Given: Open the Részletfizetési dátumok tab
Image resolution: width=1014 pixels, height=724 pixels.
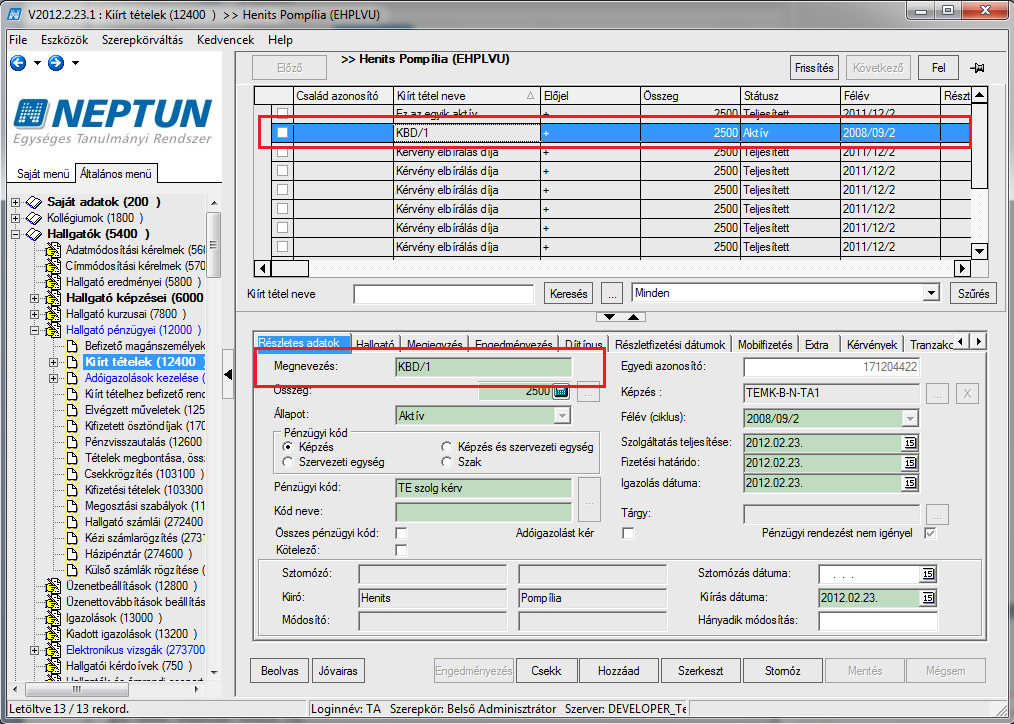Looking at the screenshot, I should 670,345.
